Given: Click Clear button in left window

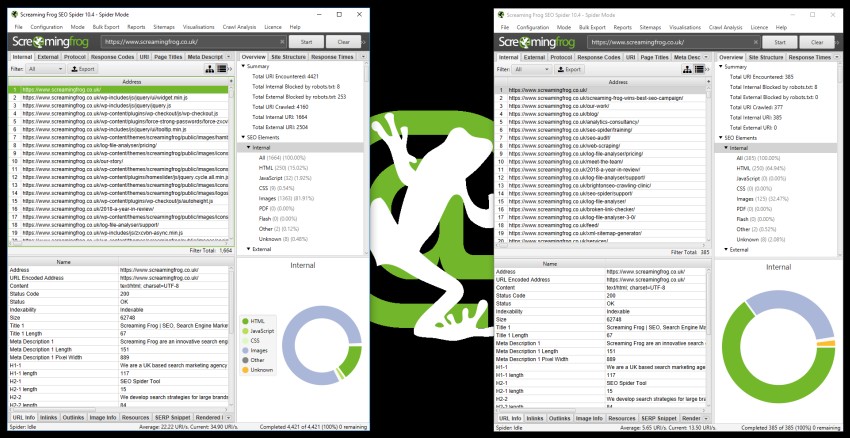Looking at the screenshot, I should point(343,42).
